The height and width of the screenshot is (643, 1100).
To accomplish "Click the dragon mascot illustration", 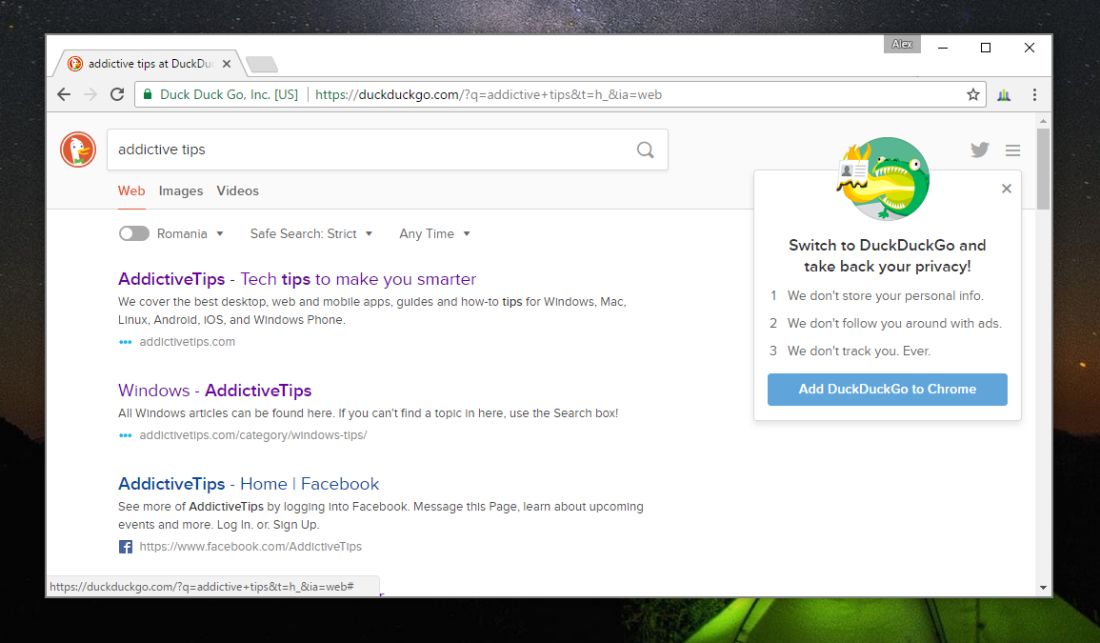I will [x=884, y=179].
